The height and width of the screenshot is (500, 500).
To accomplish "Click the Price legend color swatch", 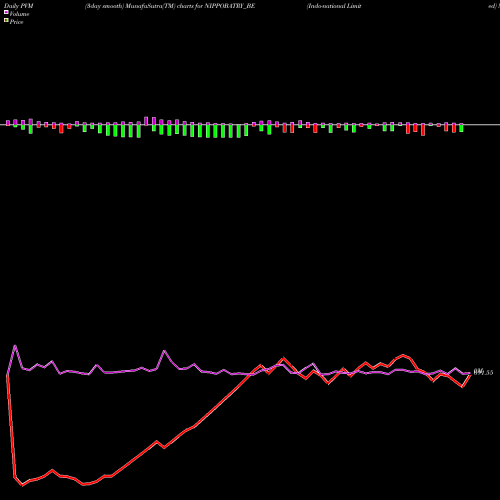I will [x=6, y=21].
